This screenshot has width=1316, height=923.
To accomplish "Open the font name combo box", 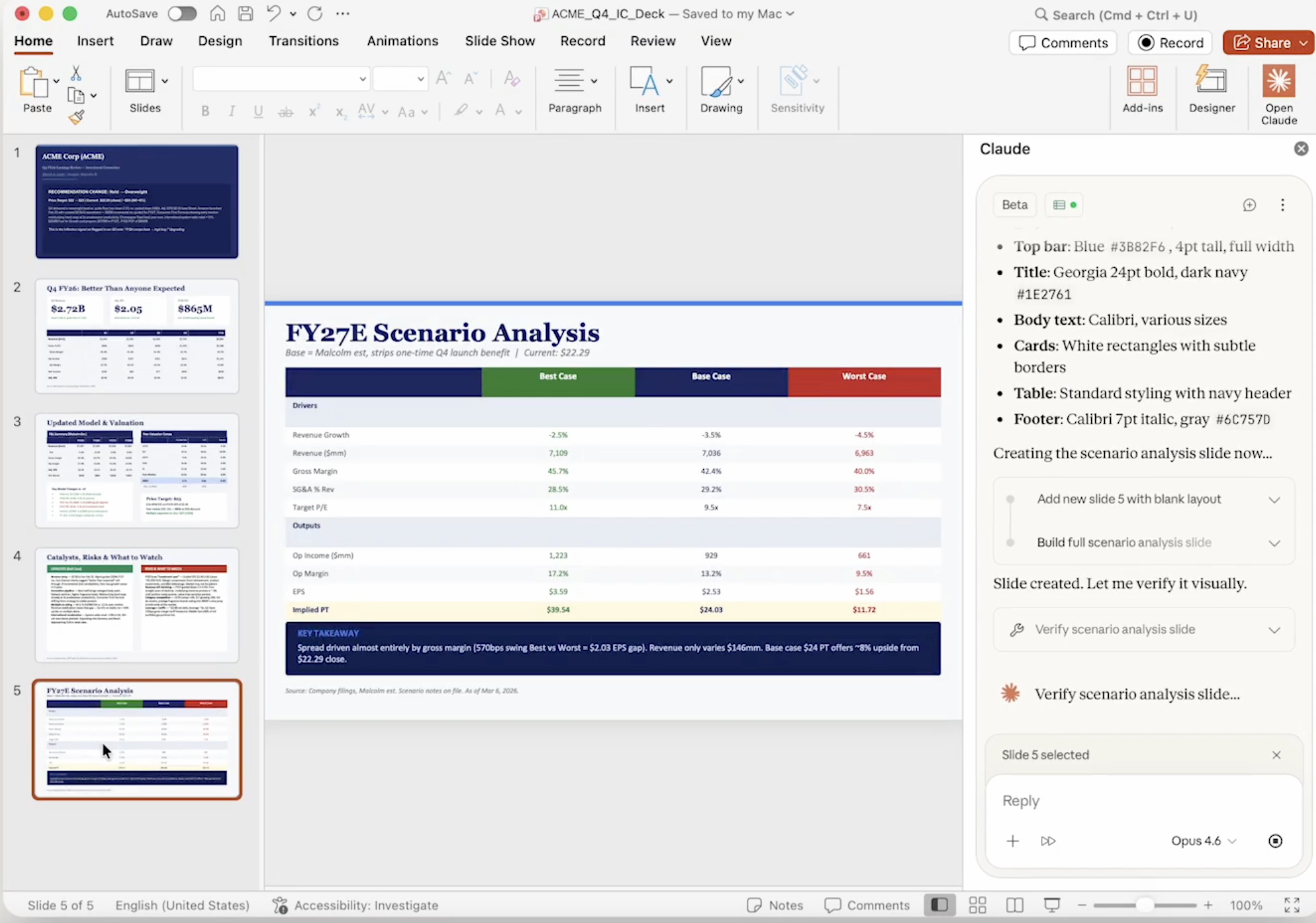I will [281, 79].
